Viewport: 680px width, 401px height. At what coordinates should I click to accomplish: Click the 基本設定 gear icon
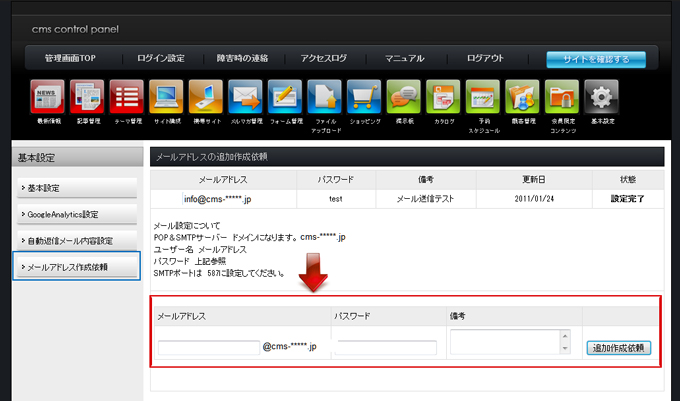click(x=600, y=97)
